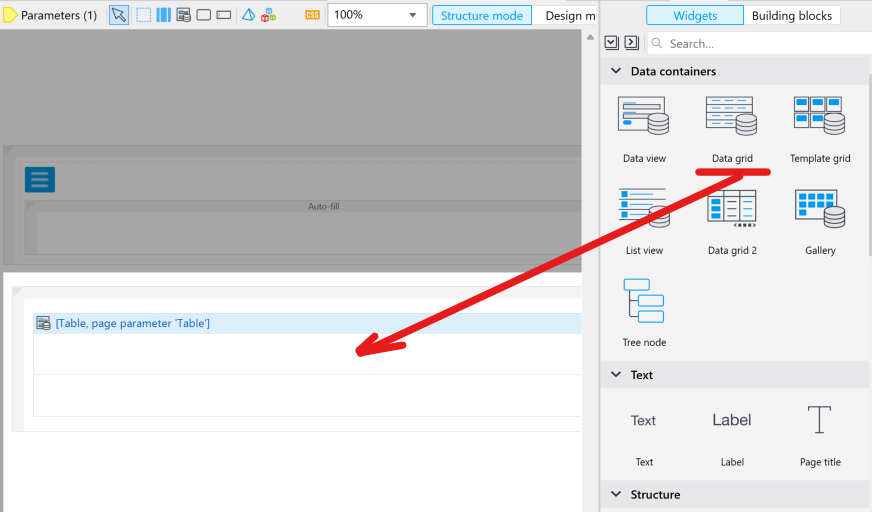
Task: Select the pointer arrow tool in toolbar
Action: pyautogui.click(x=119, y=15)
